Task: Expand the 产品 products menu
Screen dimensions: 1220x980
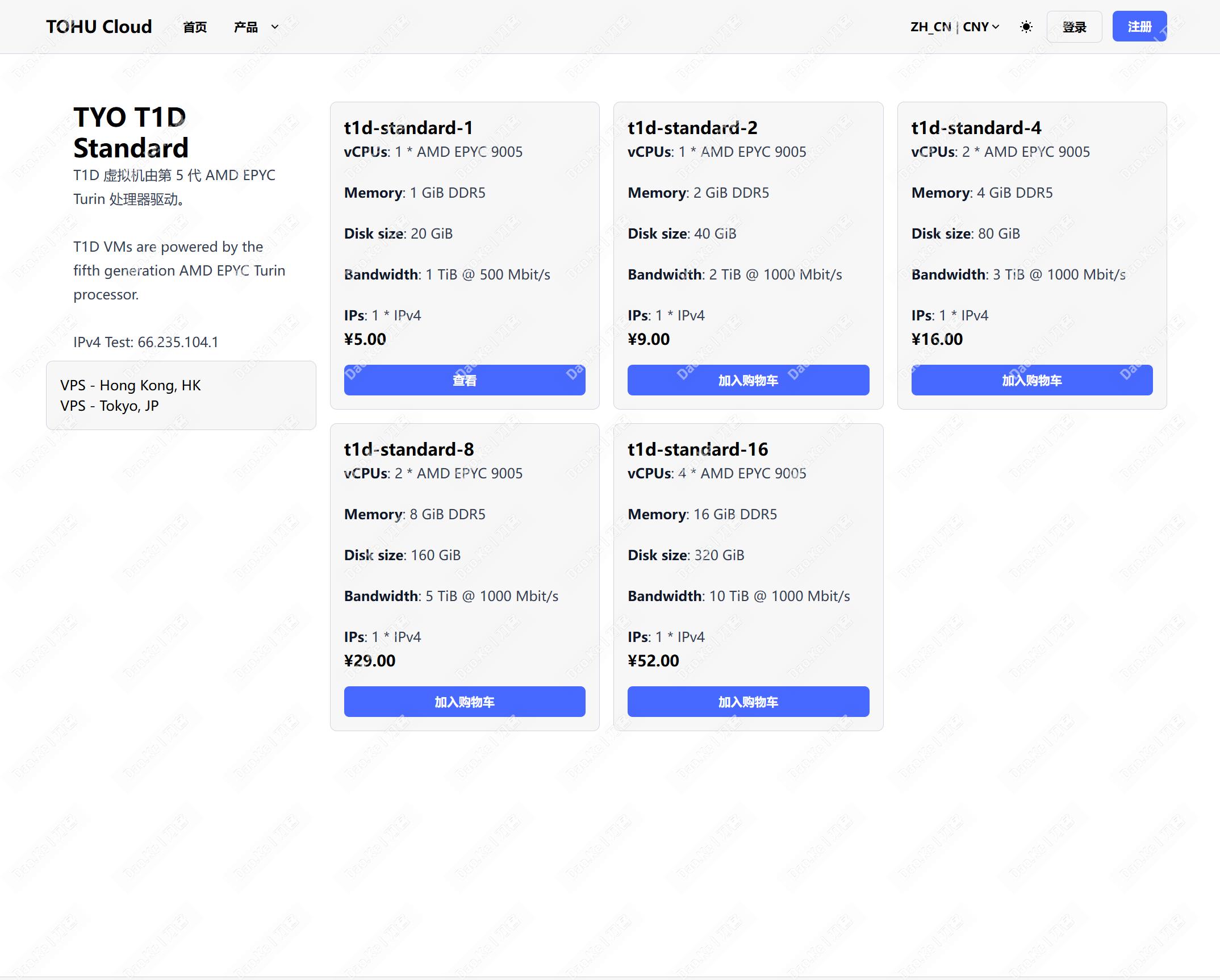Action: tap(246, 27)
